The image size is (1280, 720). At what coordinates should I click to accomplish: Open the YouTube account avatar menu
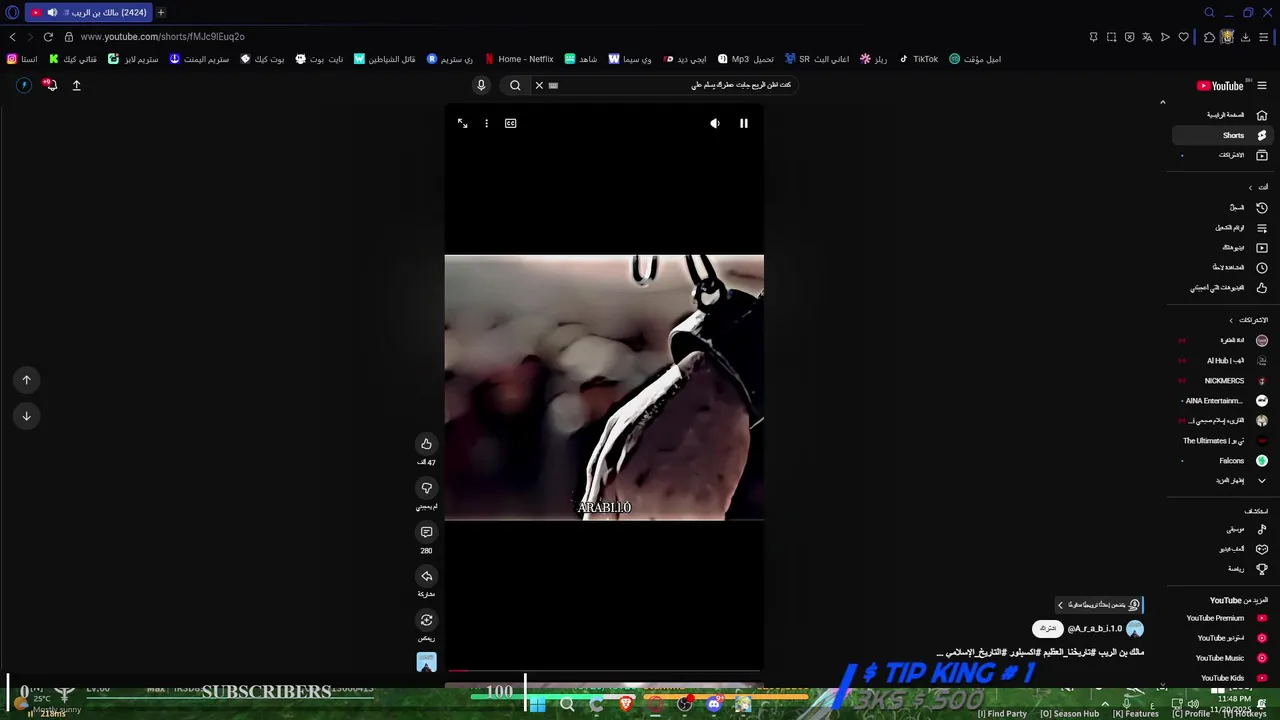24,85
